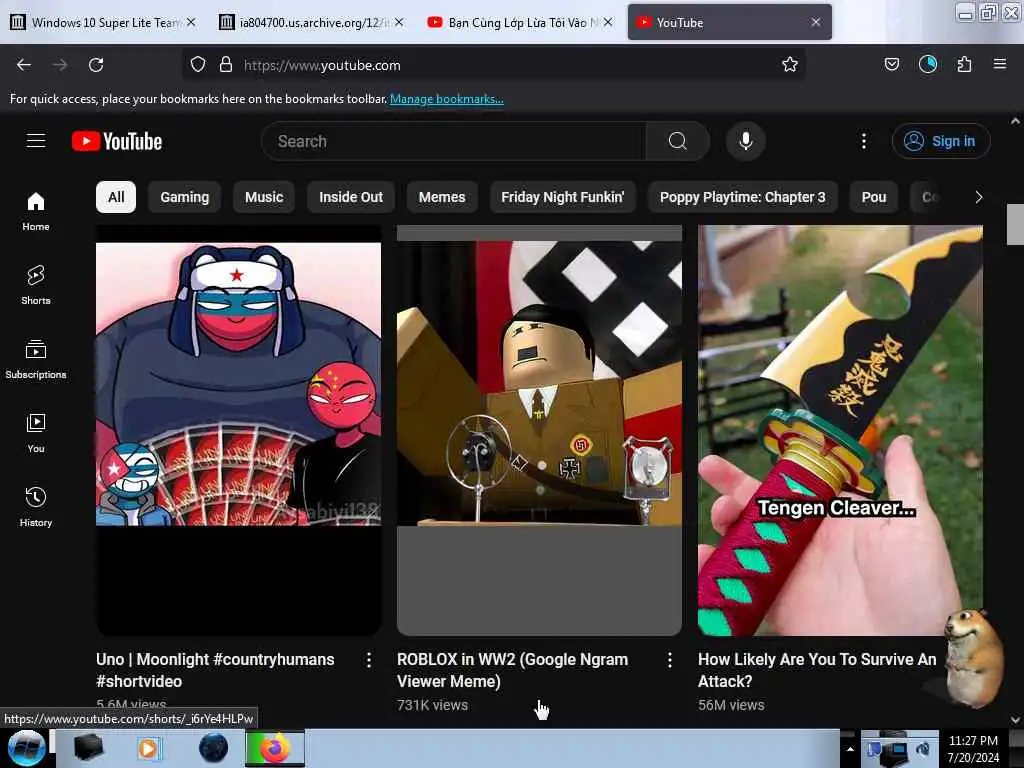Open Uno Moonlight countryhumans short thumbnail

238,430
